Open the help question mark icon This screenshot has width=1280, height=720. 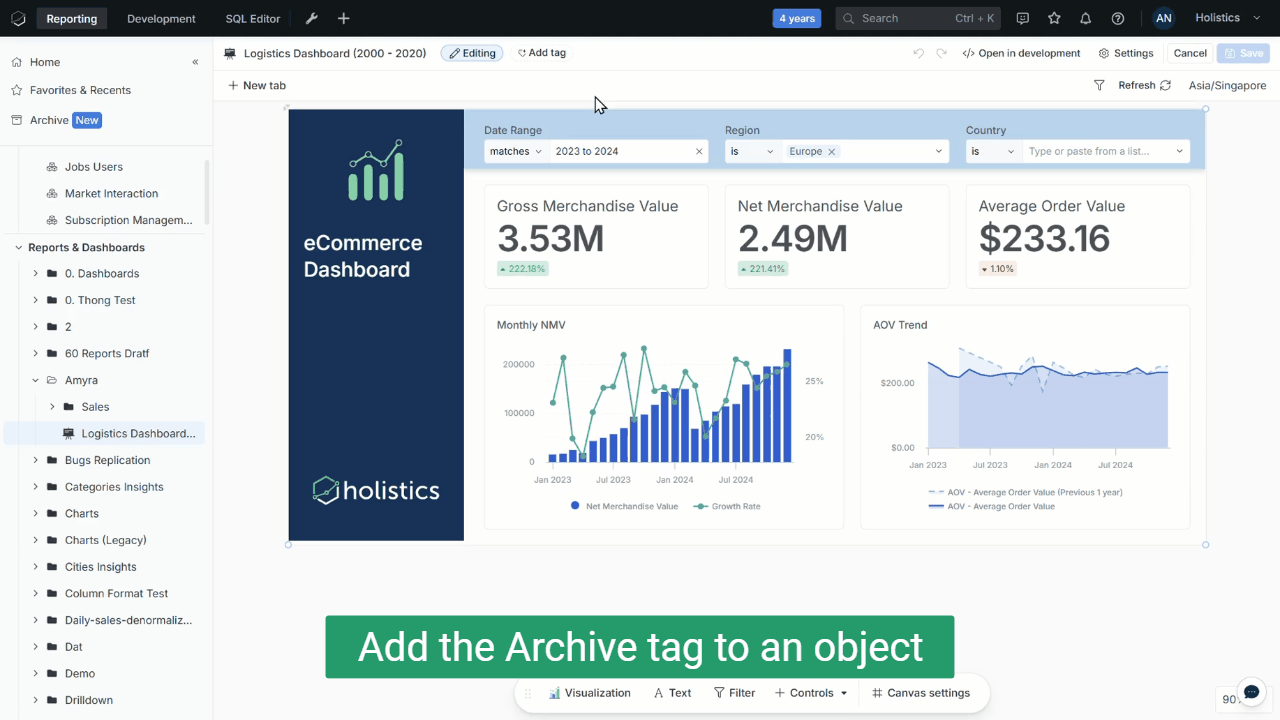pos(1118,19)
